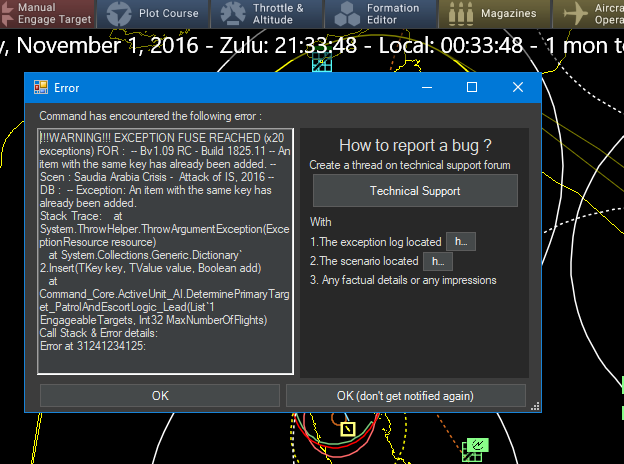
Task: Click the Aircraft Operations plane icon
Action: [575, 14]
